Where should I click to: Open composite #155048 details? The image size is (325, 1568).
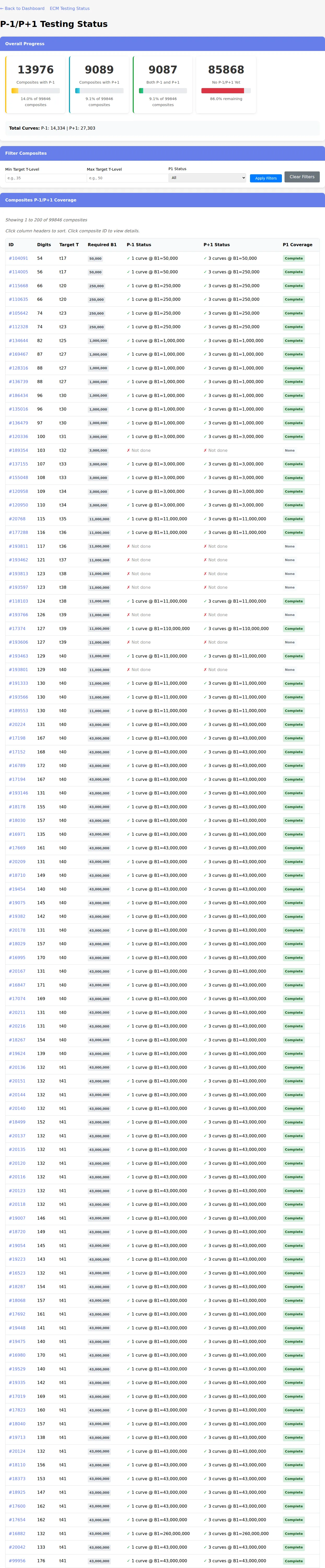[18, 478]
